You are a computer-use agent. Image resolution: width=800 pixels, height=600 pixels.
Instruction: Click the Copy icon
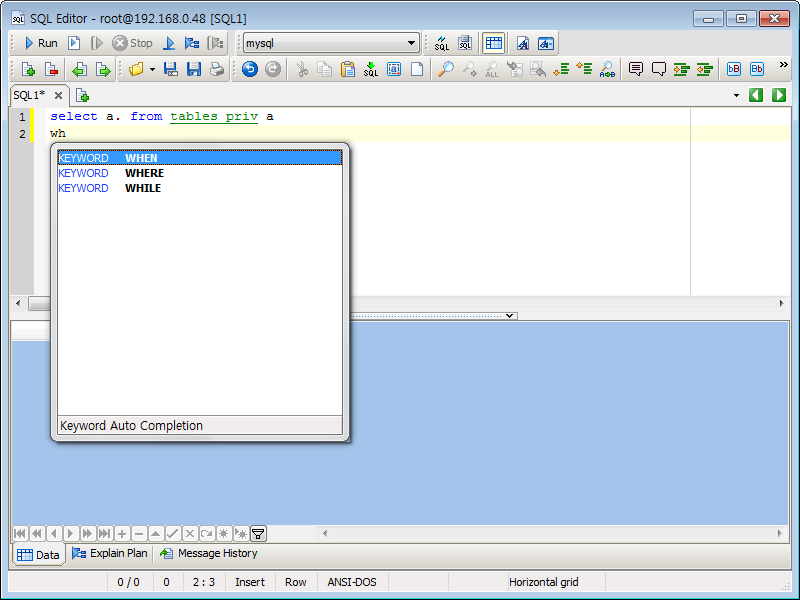(324, 69)
